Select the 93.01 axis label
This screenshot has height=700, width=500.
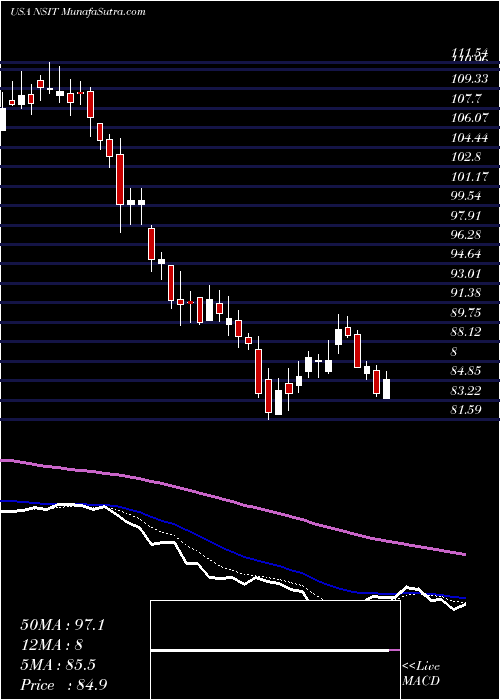(467, 274)
